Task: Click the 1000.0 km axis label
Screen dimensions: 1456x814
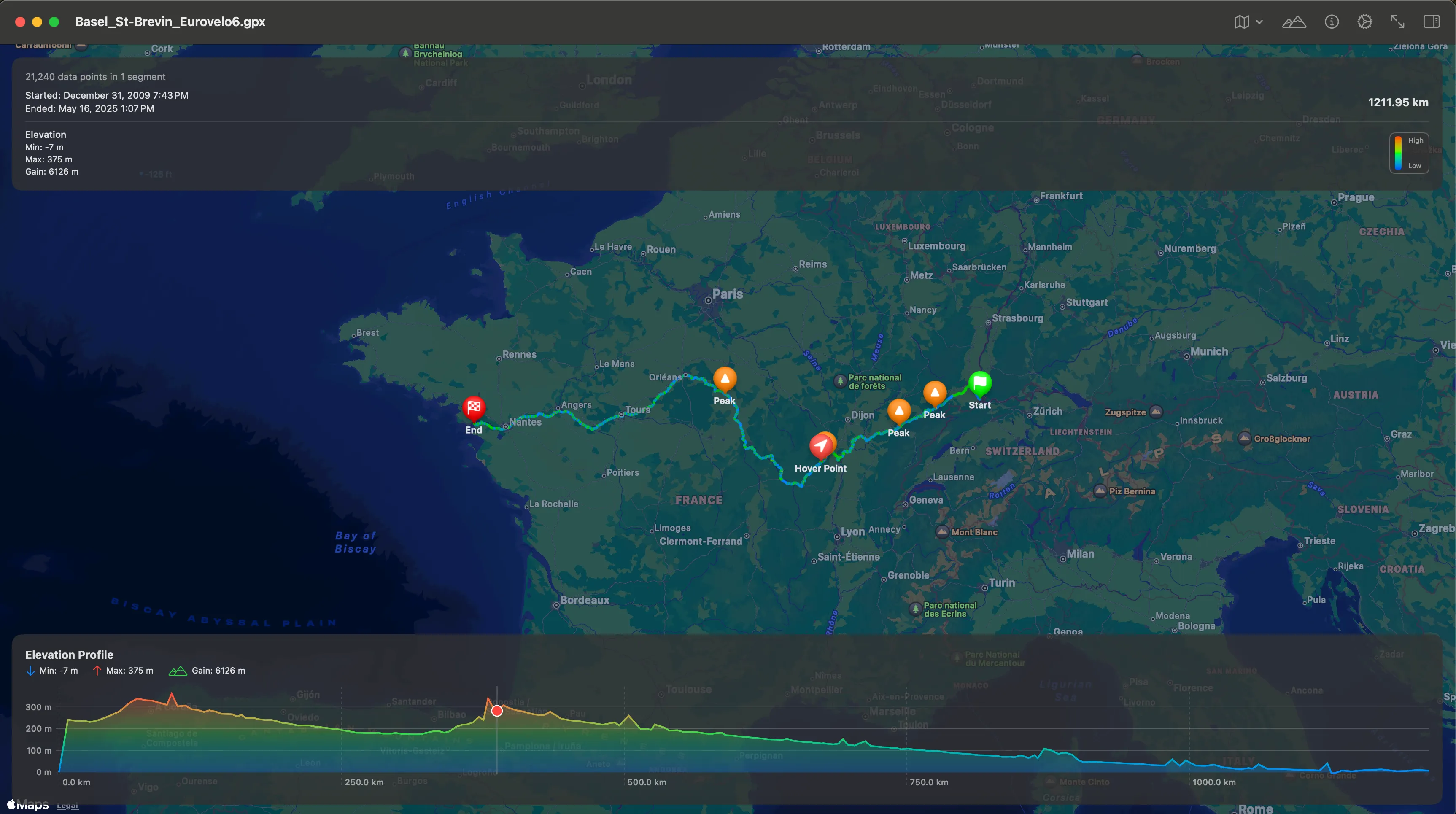Action: (1214, 782)
